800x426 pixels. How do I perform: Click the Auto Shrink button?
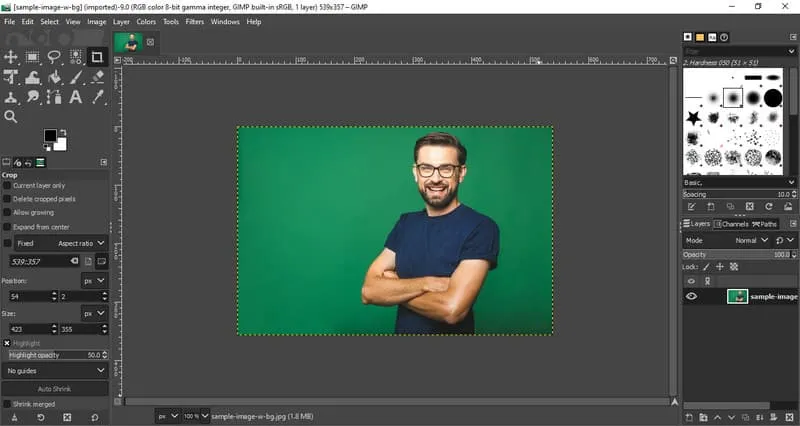click(x=54, y=388)
